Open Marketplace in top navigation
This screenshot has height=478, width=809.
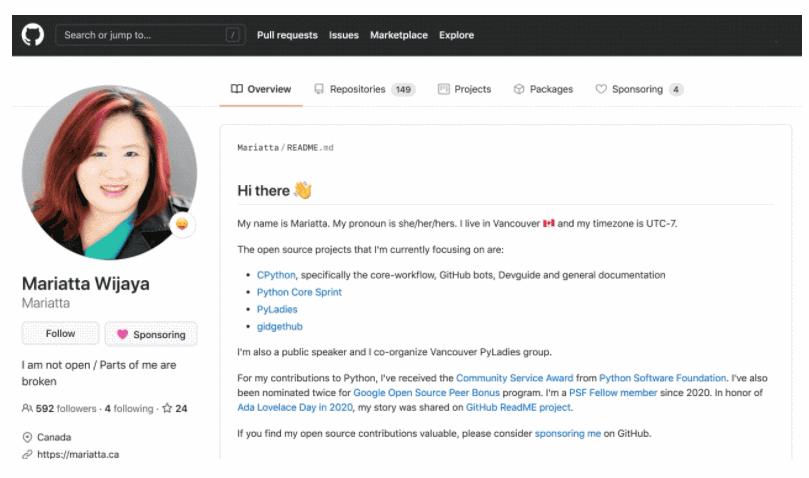pyautogui.click(x=399, y=35)
